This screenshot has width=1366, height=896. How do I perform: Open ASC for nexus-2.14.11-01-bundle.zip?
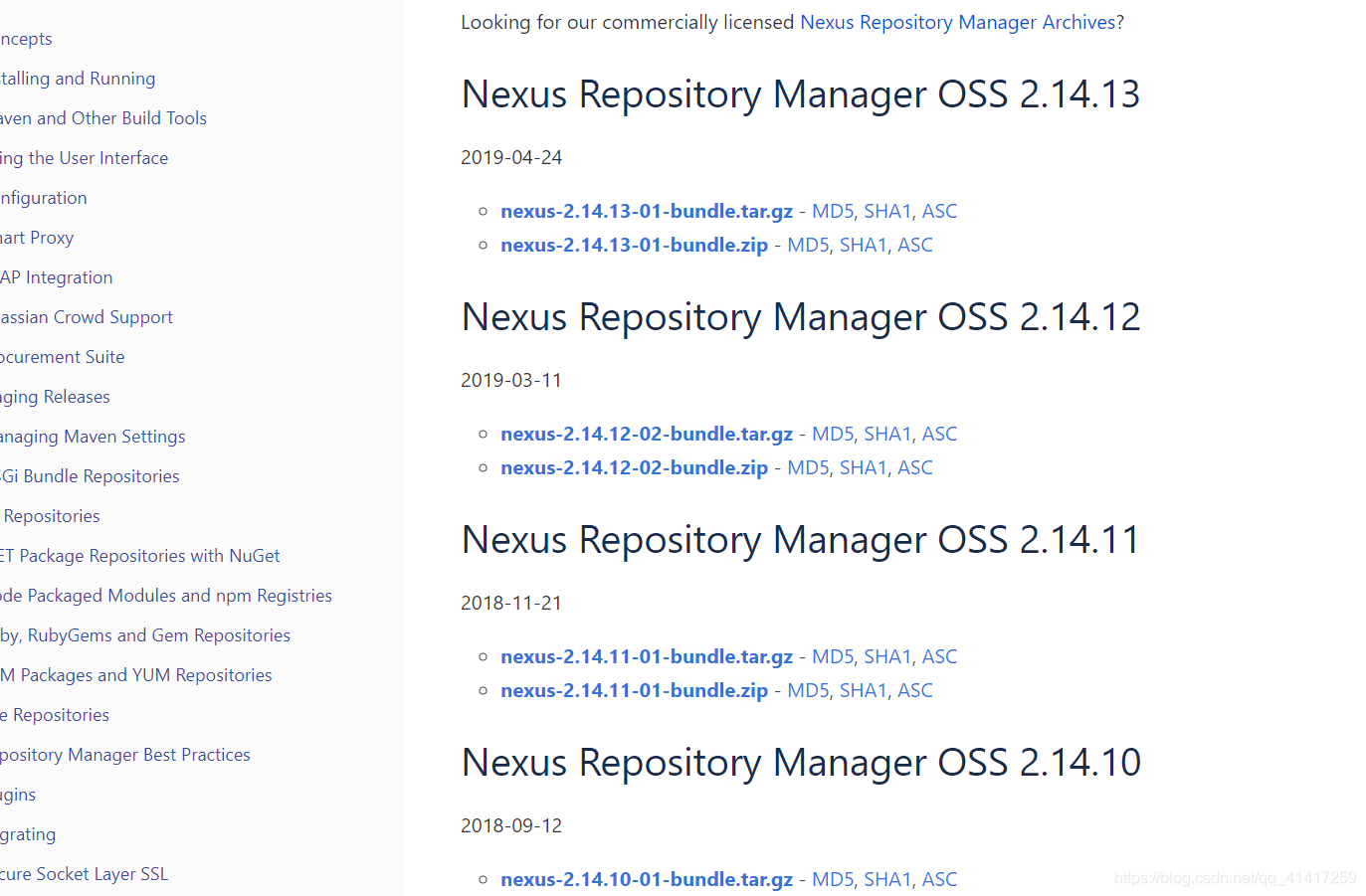[x=915, y=690]
